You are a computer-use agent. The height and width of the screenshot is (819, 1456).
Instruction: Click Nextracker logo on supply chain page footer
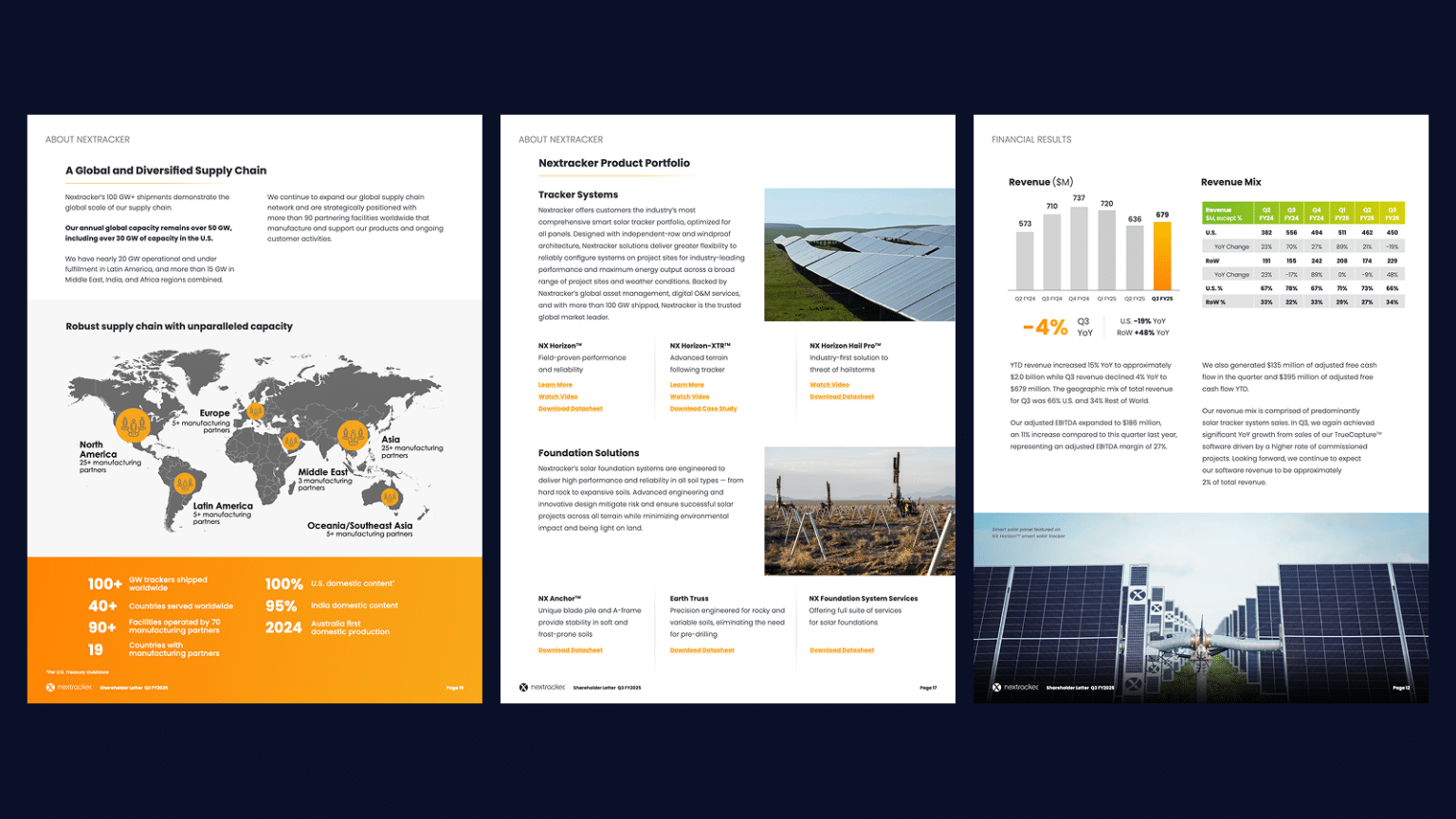point(69,687)
